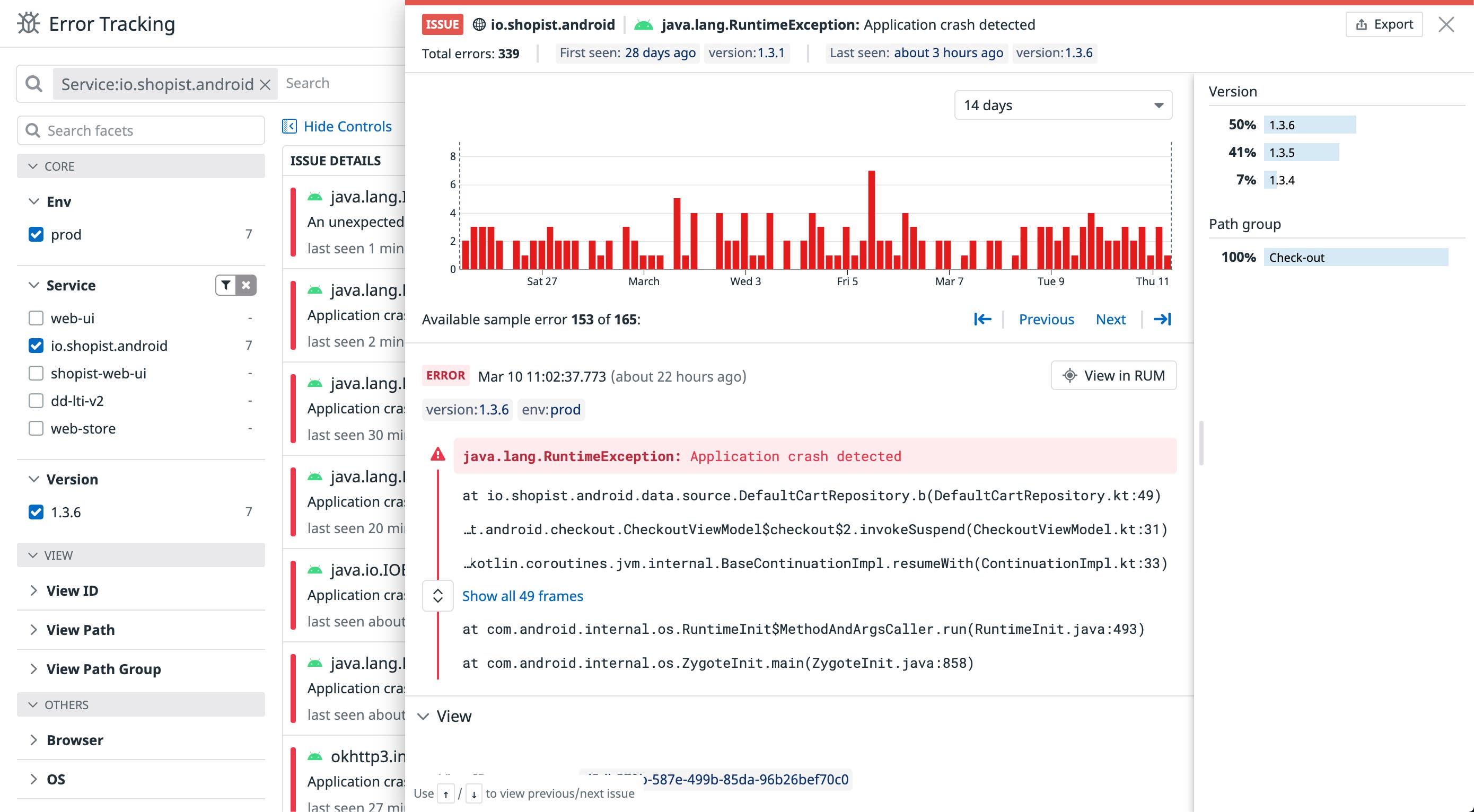Click the Show all 49 frames link
1474x812 pixels.
point(522,595)
